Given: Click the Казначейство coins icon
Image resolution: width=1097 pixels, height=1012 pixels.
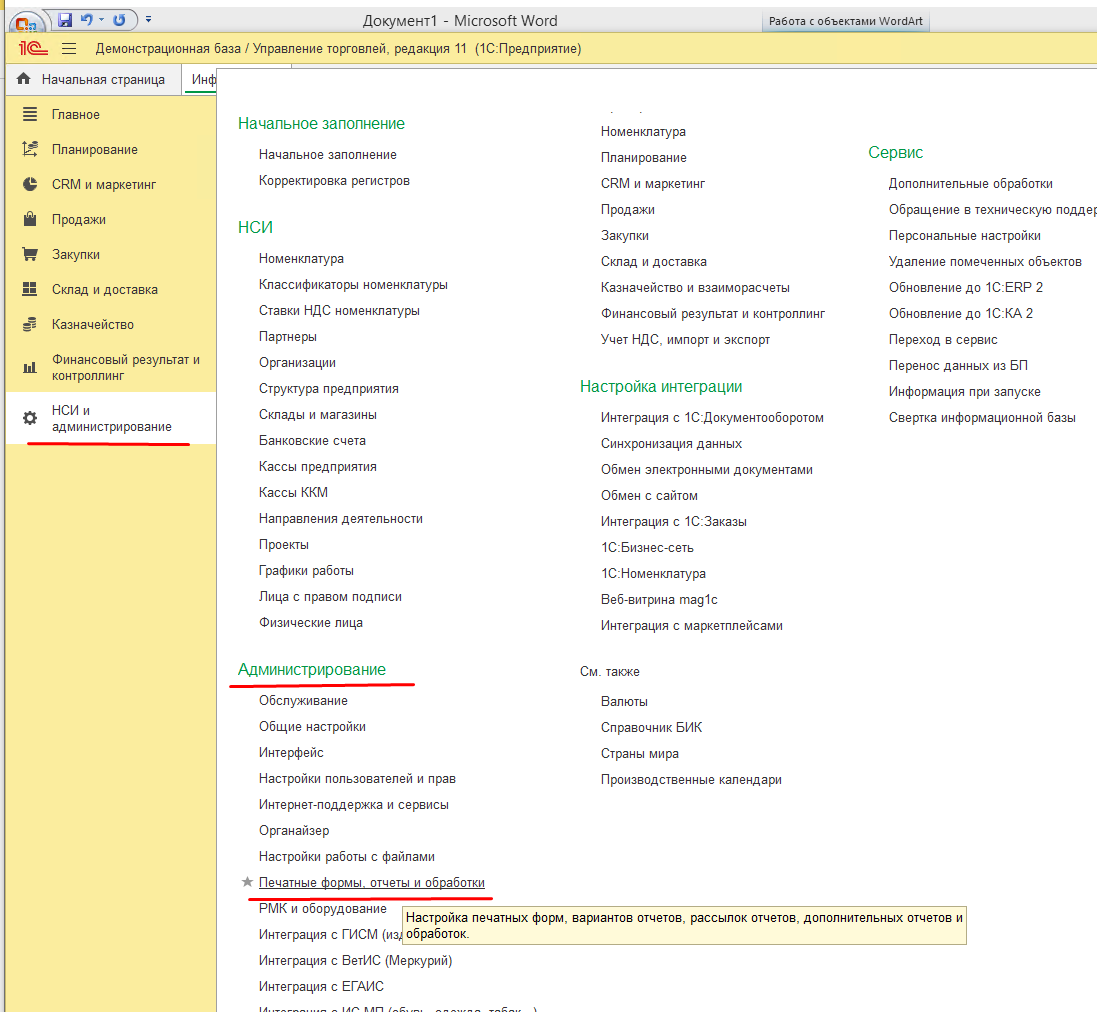Looking at the screenshot, I should pyautogui.click(x=29, y=324).
